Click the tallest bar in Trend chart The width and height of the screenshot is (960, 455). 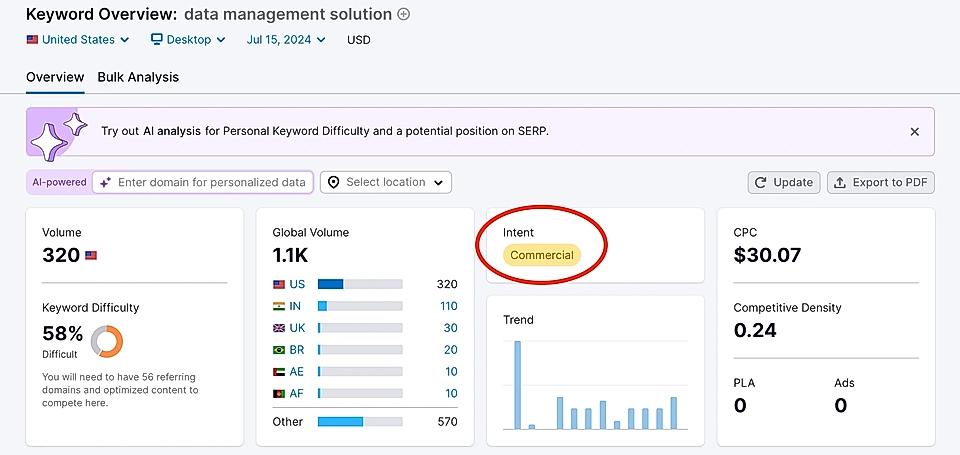tap(517, 385)
